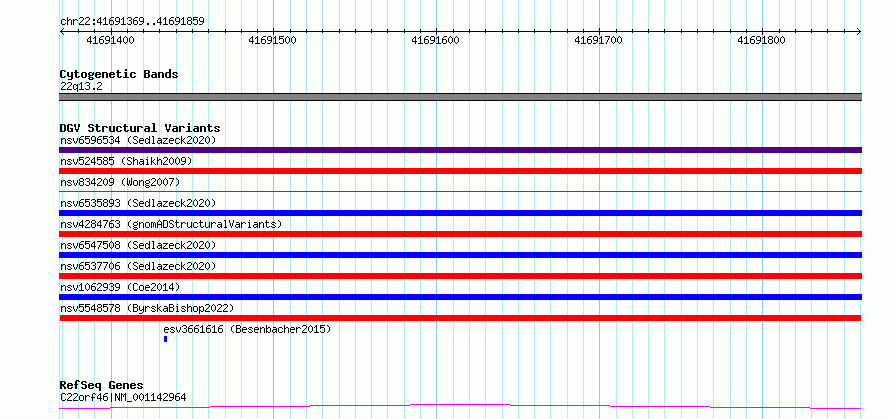The height and width of the screenshot is (419, 890).
Task: Select the nsv6547508 (Sedlazeck2020) label
Action: point(138,245)
